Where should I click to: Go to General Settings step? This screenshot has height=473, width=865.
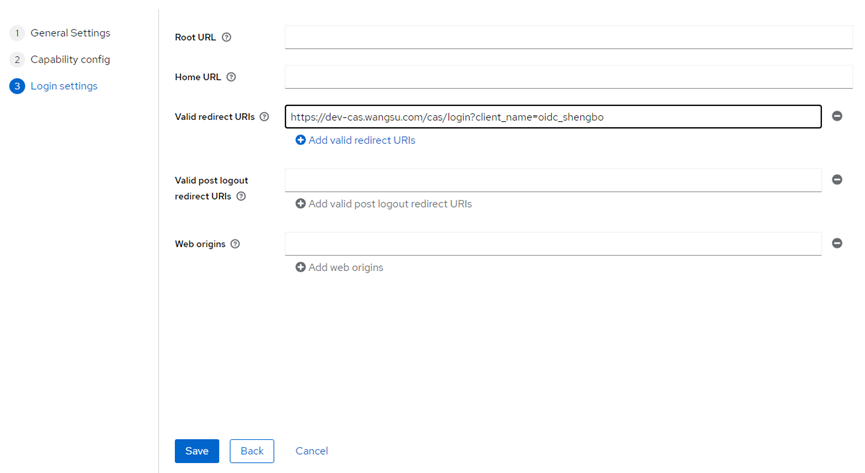tap(70, 33)
